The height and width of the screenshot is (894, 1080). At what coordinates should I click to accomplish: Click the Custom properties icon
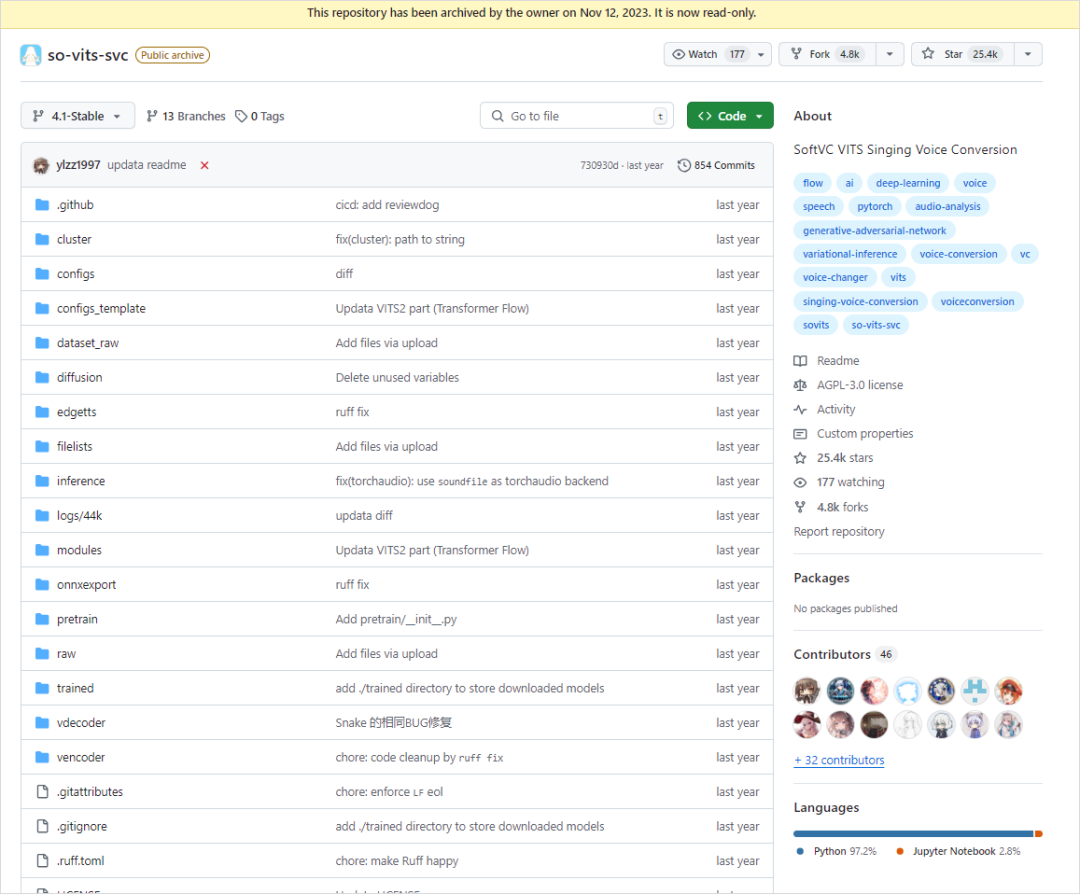point(800,434)
